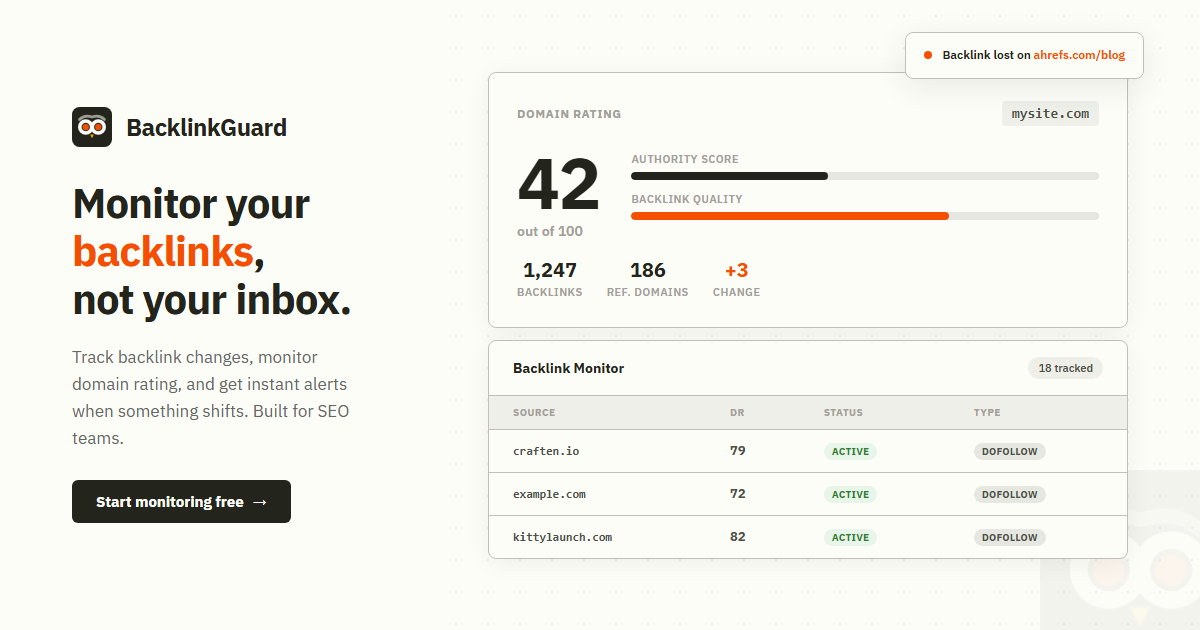
Task: Click the BacklinkGuard owl logo icon
Action: coord(92,127)
